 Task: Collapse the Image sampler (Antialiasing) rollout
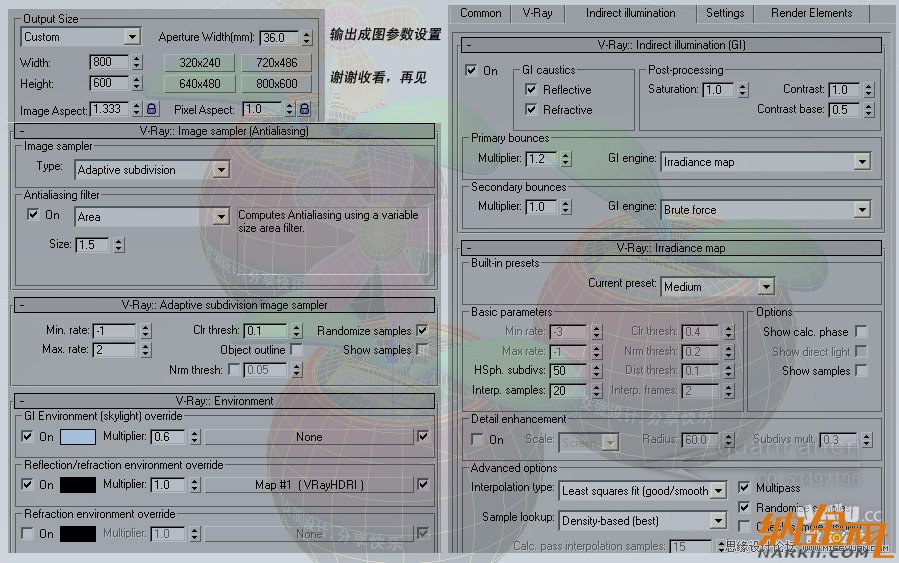pos(224,131)
